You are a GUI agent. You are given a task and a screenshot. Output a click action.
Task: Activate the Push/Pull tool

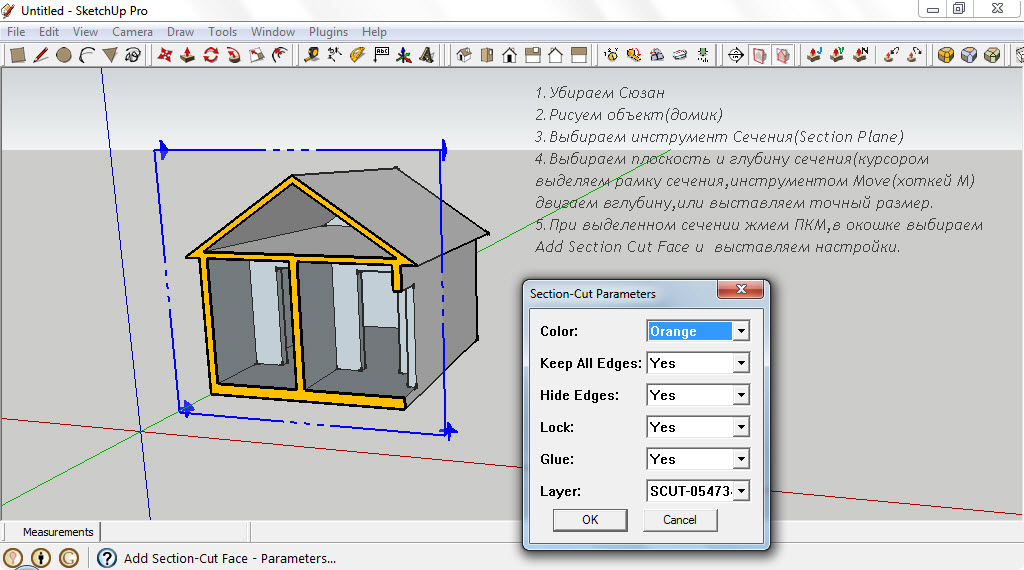[x=187, y=55]
